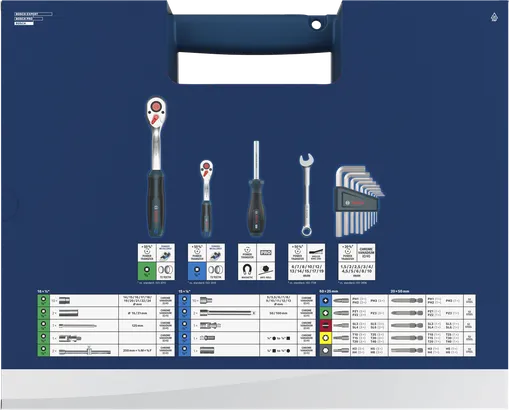Screen dimensions: 509x410
Task: Click the anti-roll icon next to the magnet
Action: (266, 271)
